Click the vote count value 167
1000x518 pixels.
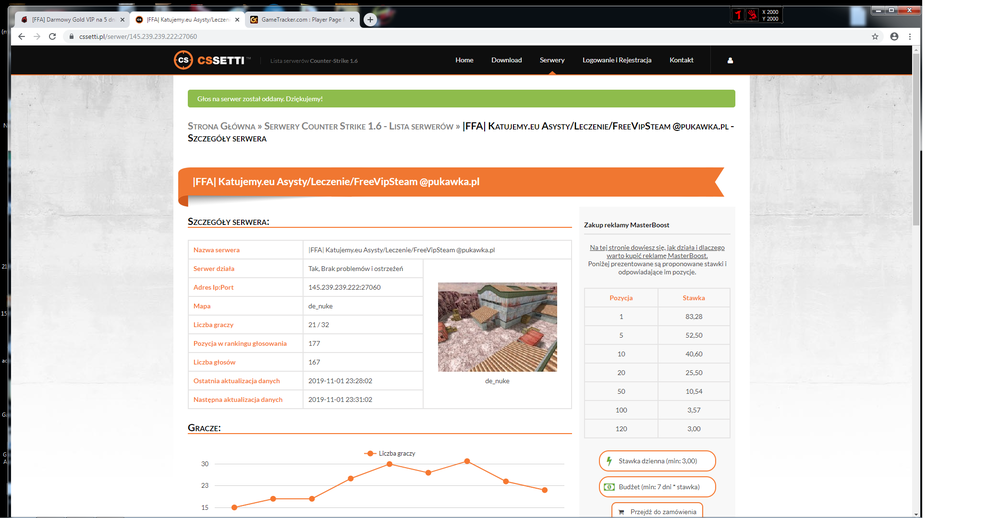click(x=314, y=362)
